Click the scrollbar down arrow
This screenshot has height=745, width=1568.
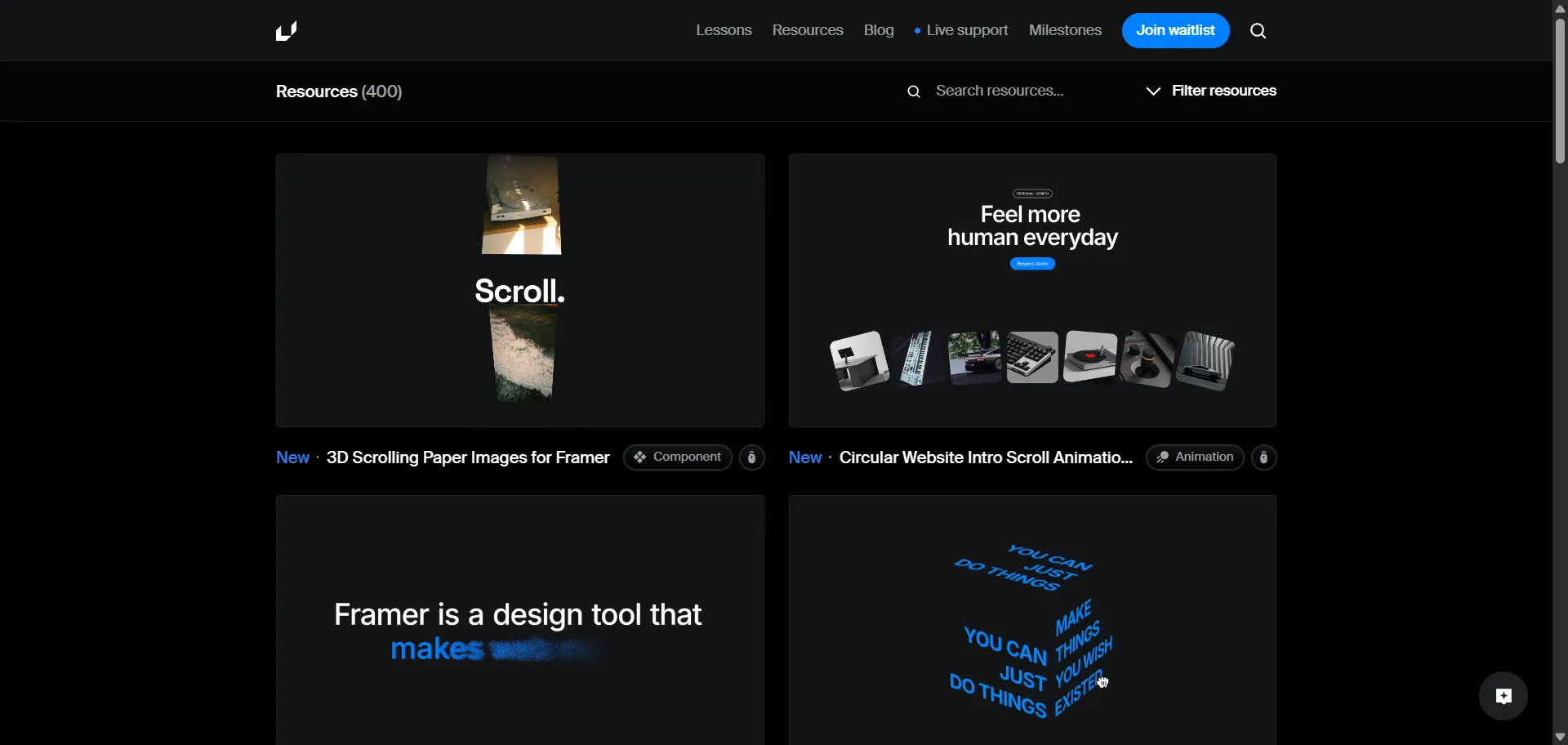[1560, 737]
